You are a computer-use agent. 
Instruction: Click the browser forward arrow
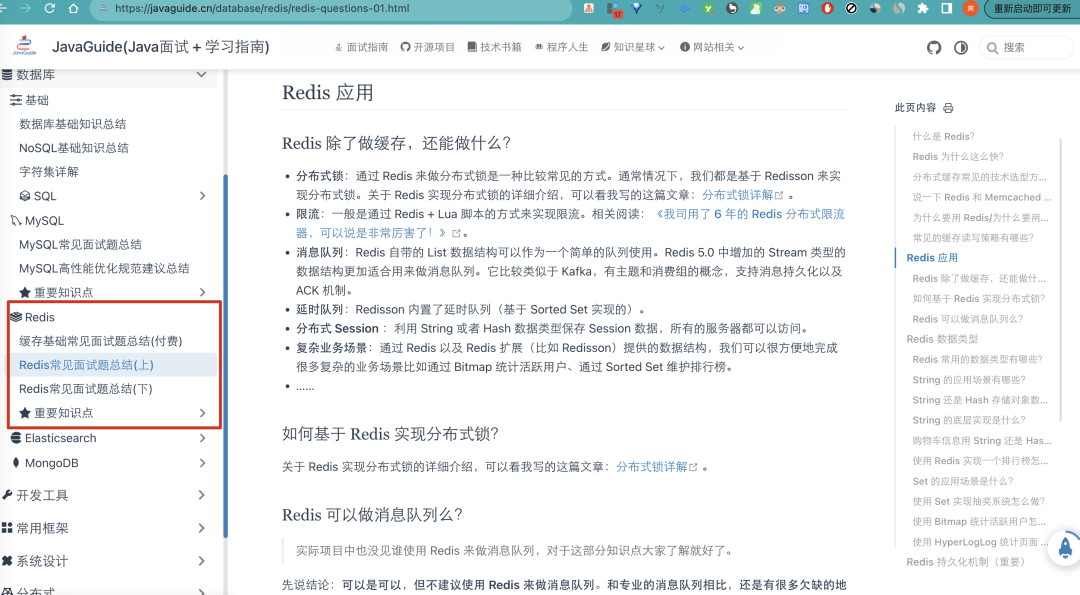(25, 8)
